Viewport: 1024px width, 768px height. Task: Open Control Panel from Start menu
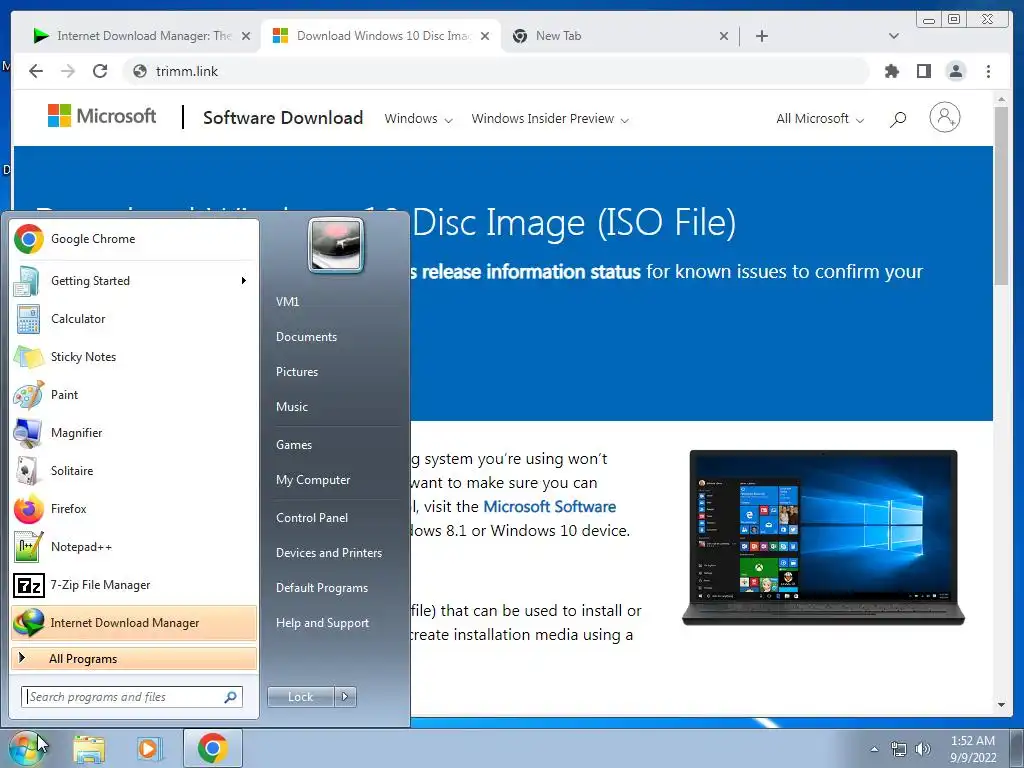334,518
